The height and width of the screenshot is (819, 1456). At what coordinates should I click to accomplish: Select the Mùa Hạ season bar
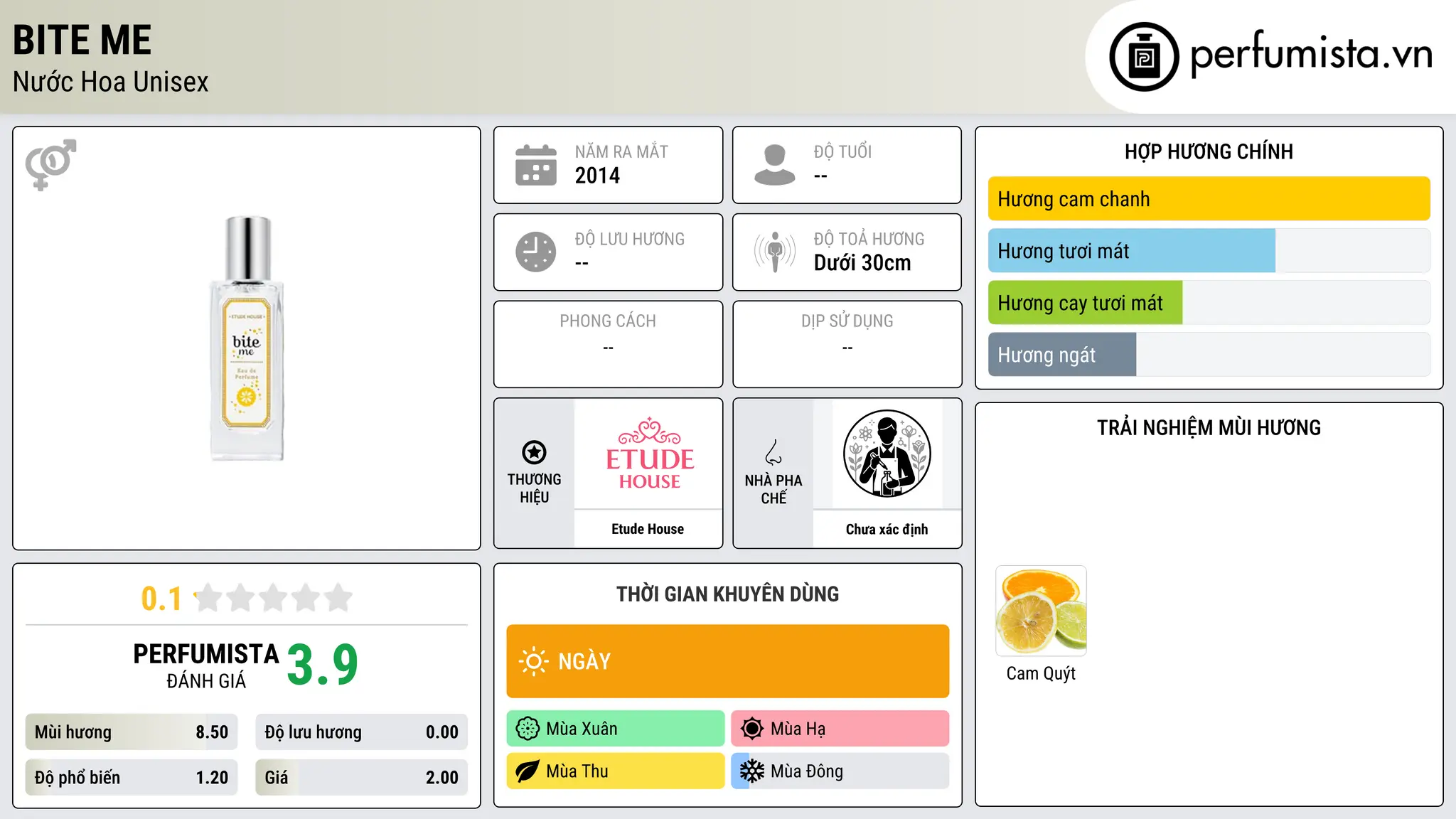[x=840, y=729]
